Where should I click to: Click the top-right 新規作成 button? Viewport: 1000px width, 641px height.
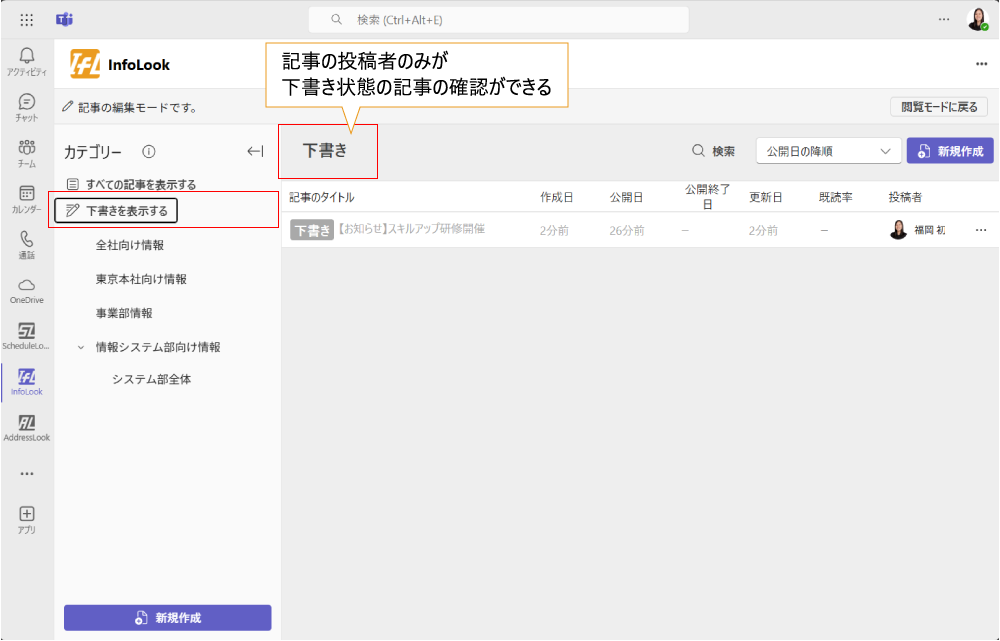tap(950, 151)
